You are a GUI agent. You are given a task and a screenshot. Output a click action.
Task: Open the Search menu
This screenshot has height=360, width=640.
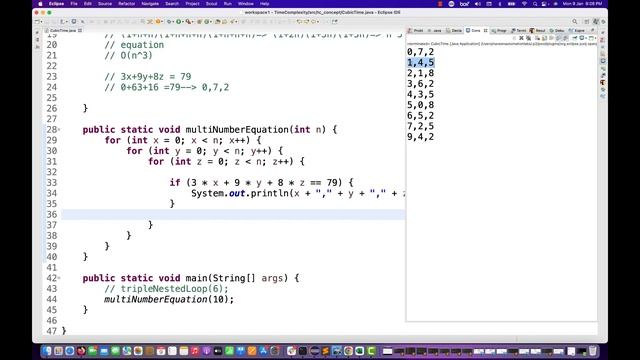pyautogui.click(x=172, y=4)
